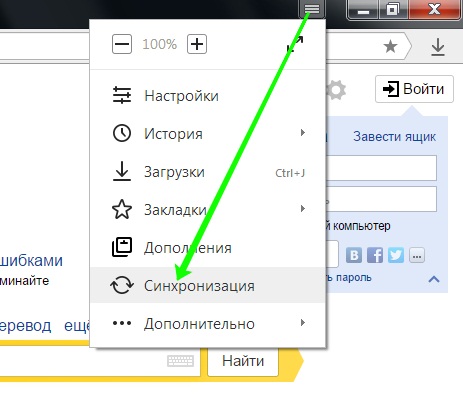Viewport: 463px width, 396px height.
Task: Expand the История submenu arrow
Action: (x=303, y=133)
